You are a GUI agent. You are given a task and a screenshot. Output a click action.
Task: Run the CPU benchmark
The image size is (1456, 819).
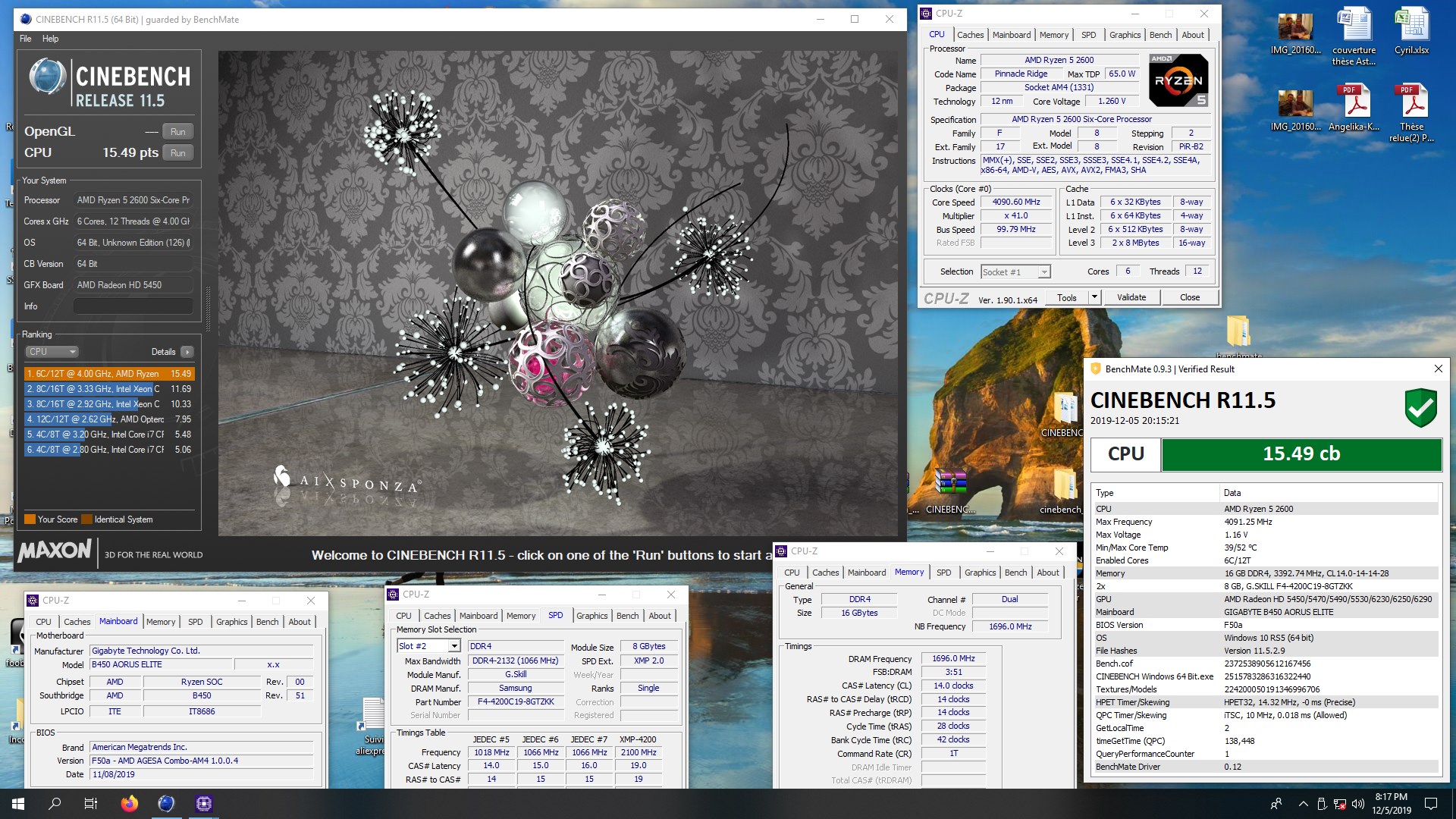(x=178, y=152)
